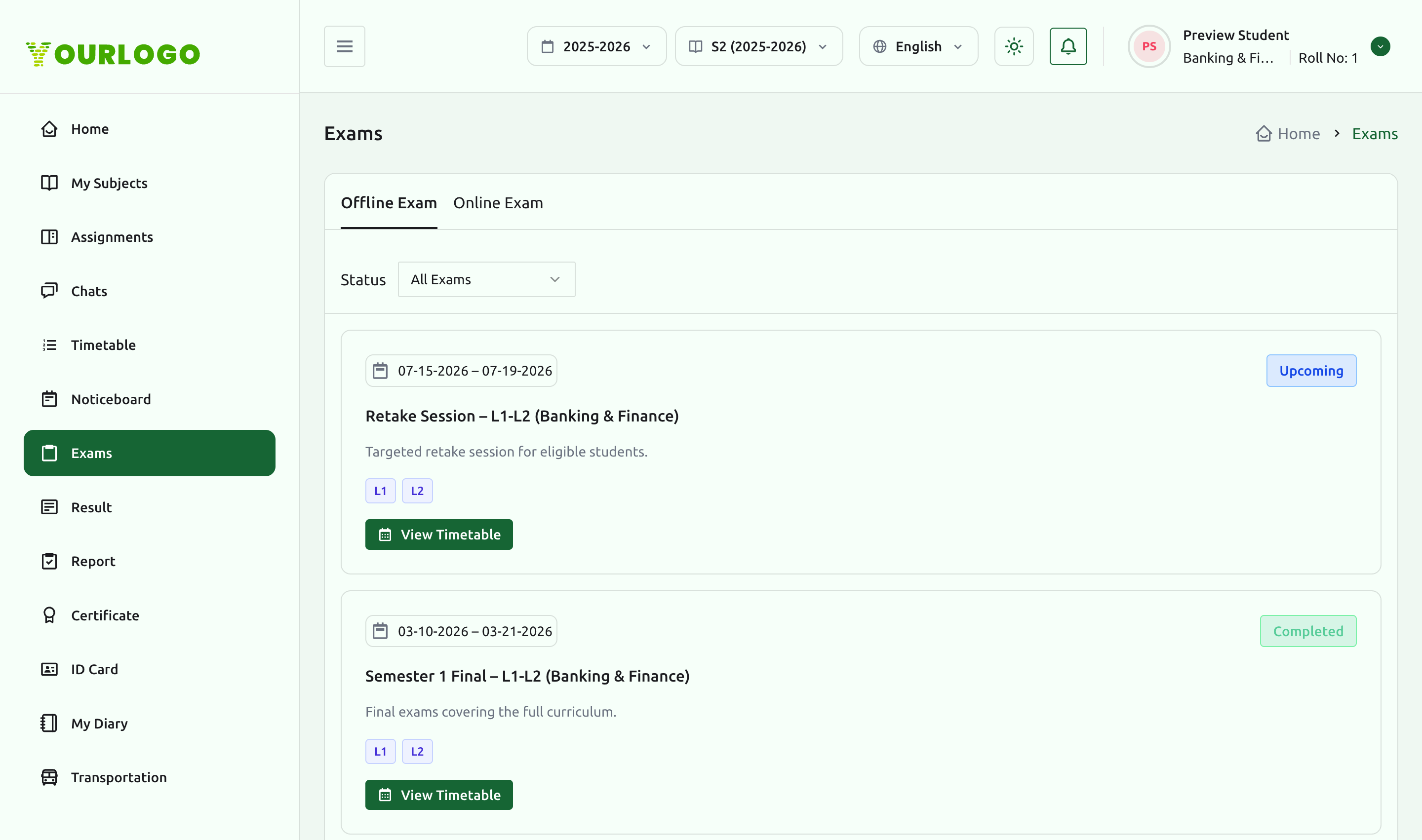Screen dimensions: 1422x840
Task: Click the Report checkmark icon
Action: 49,561
